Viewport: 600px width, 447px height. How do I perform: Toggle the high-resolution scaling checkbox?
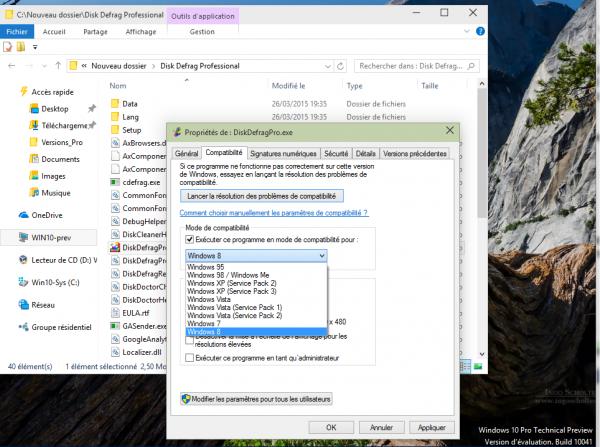[189, 340]
